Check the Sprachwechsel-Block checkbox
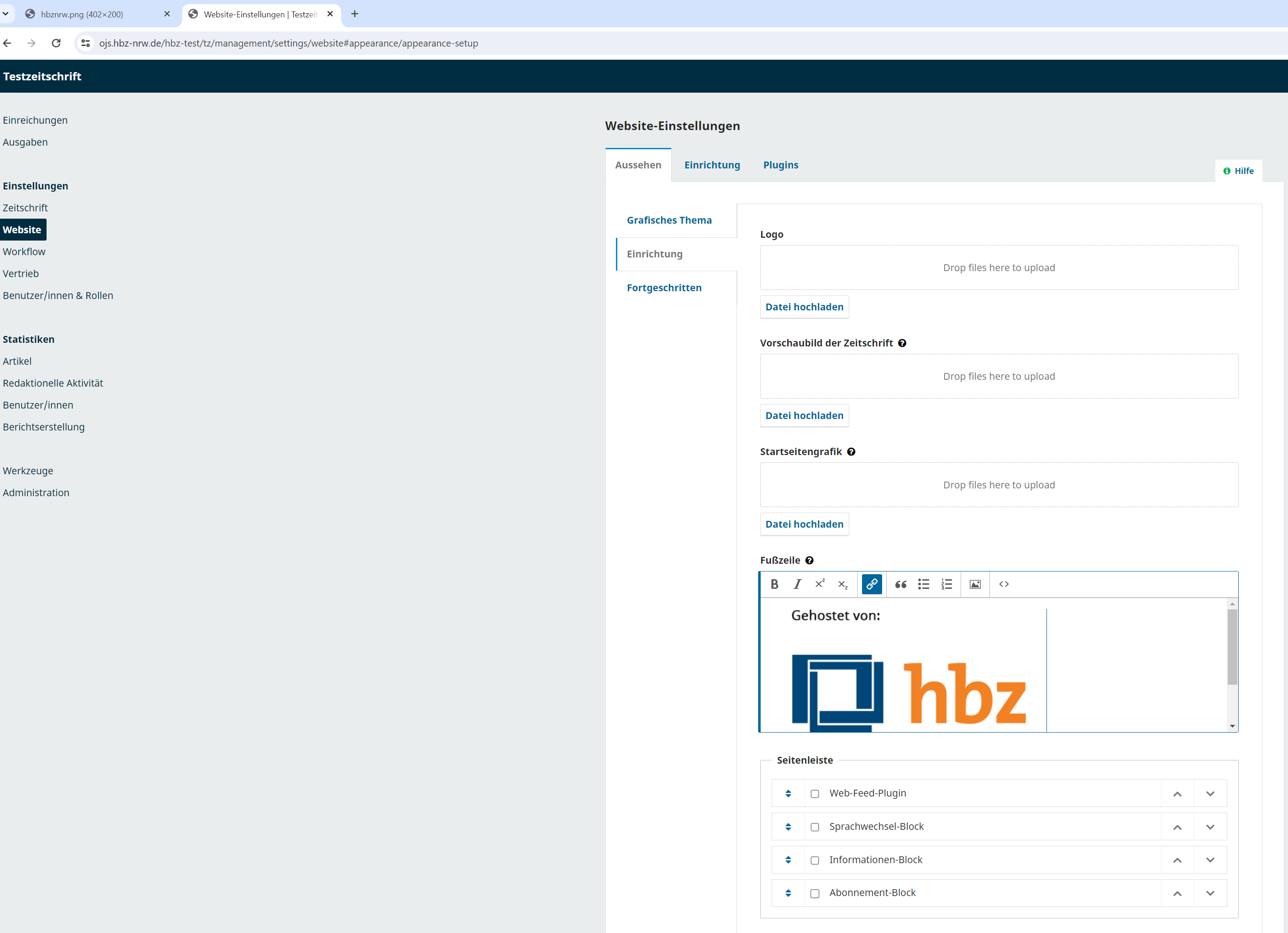Viewport: 1288px width, 933px height. pyautogui.click(x=815, y=827)
